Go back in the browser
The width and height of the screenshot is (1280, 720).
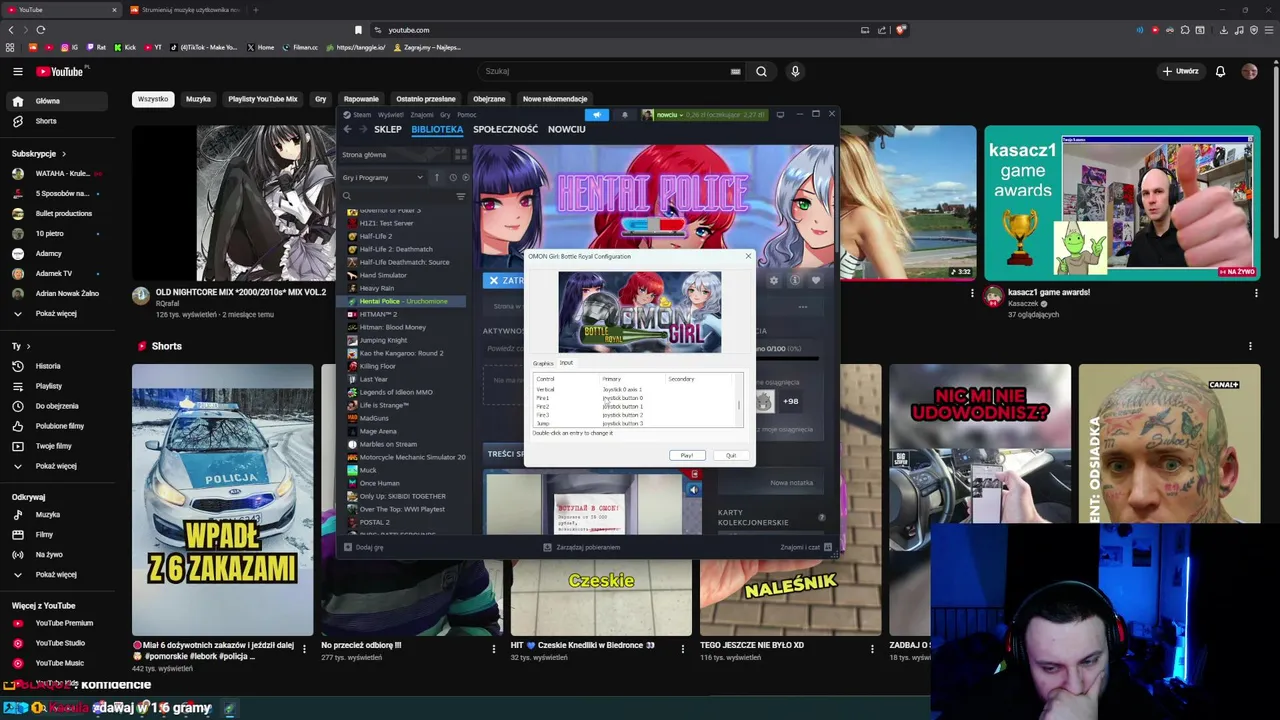[11, 30]
